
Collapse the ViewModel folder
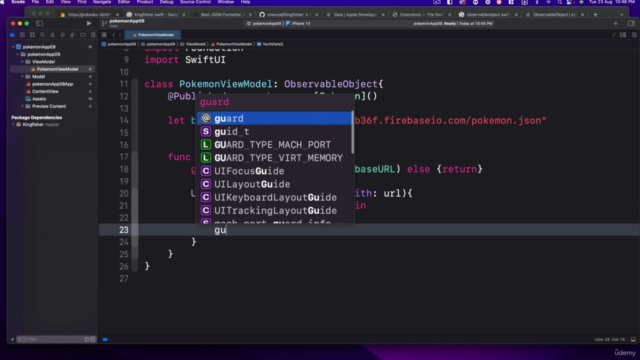pos(22,62)
